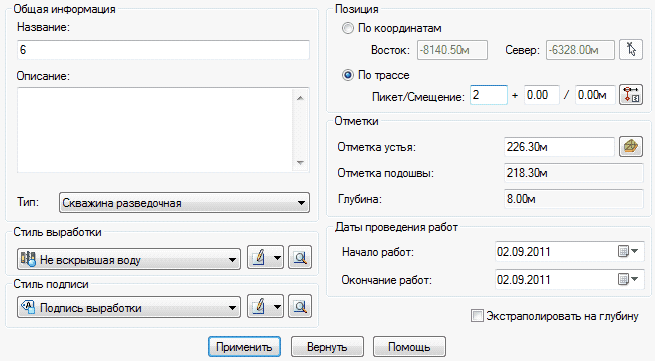This screenshot has height=361, width=655.
Task: Pick station on alignment icon next to offset
Action: [x=631, y=95]
